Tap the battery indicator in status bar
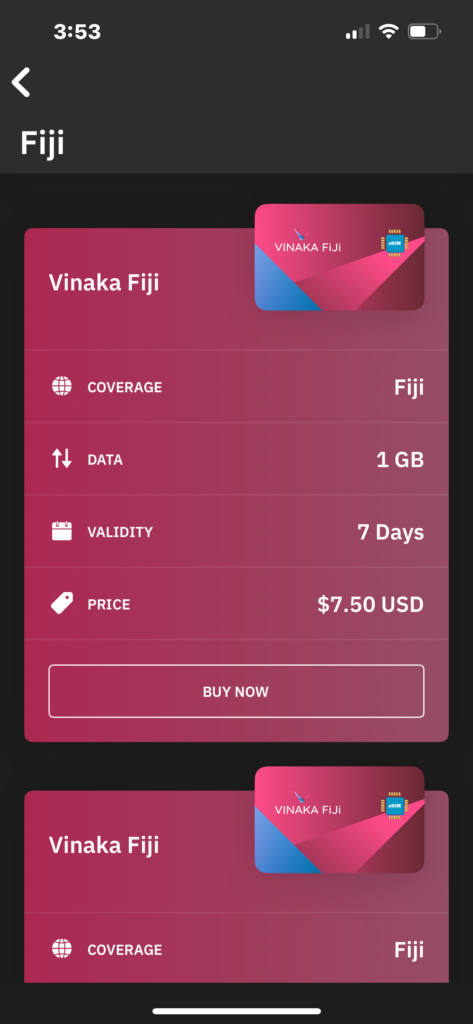 coord(424,31)
